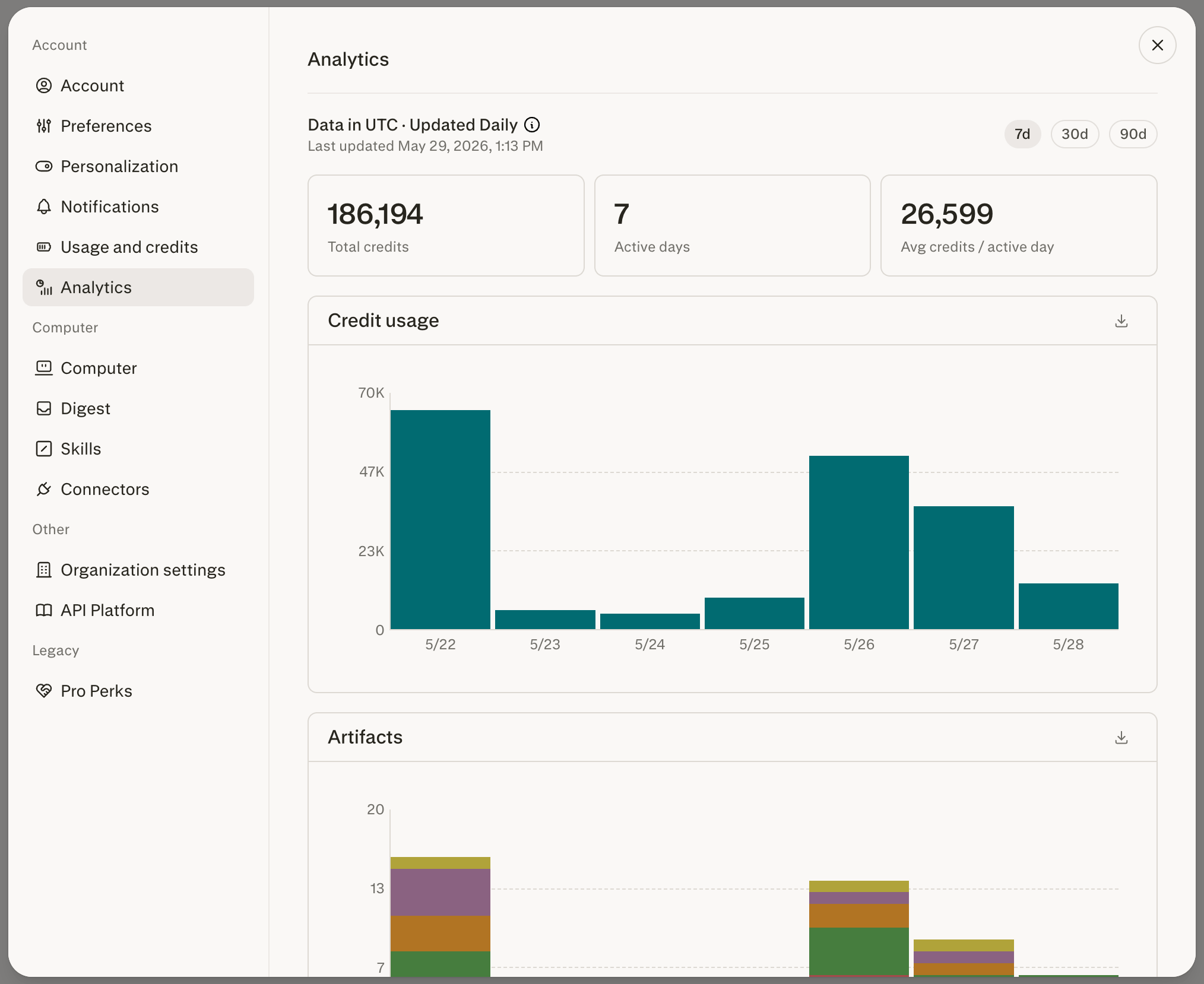Viewport: 1204px width, 984px height.
Task: Click the API Platform book icon
Action: [x=44, y=610]
